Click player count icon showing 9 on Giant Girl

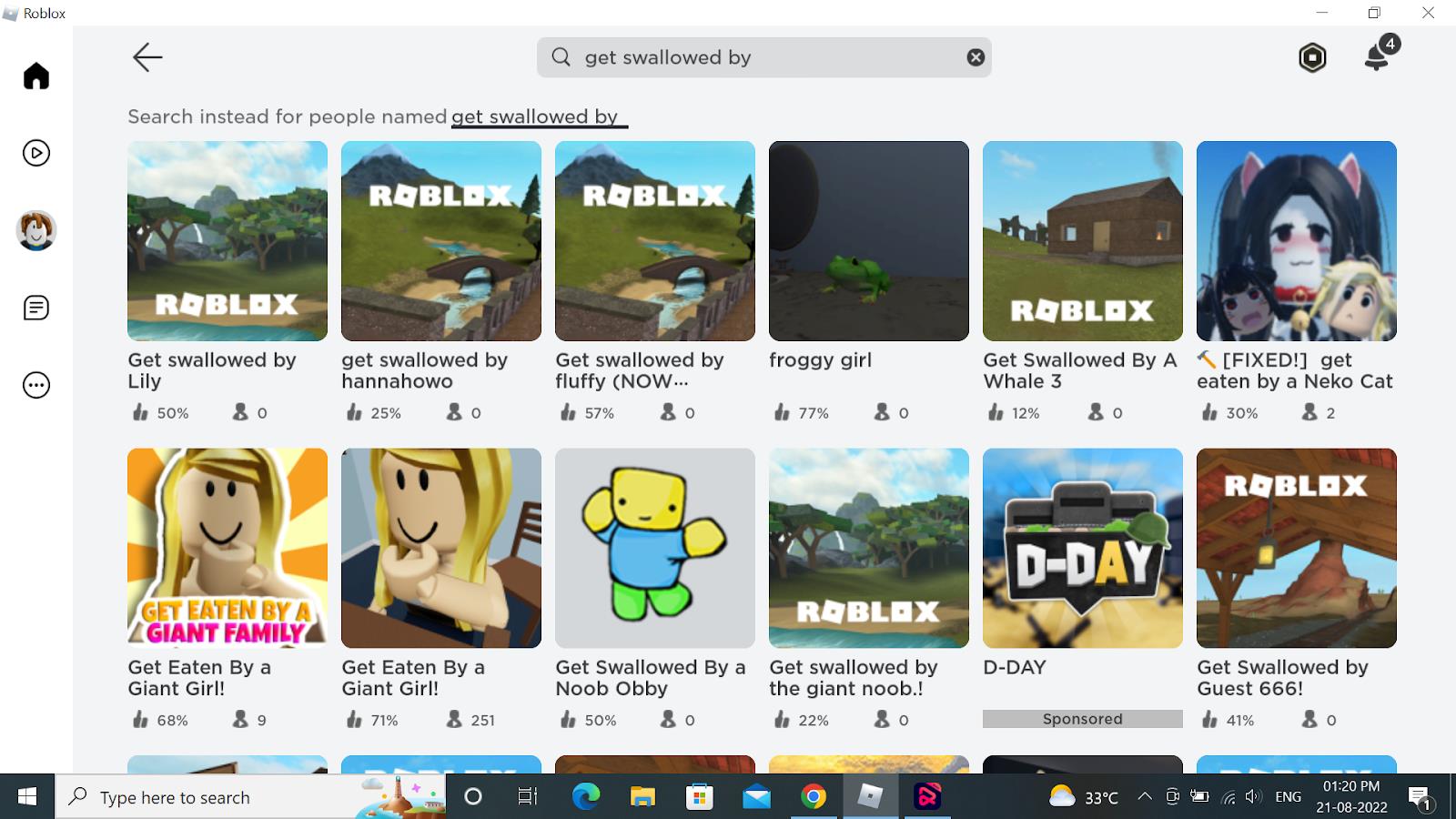point(240,719)
